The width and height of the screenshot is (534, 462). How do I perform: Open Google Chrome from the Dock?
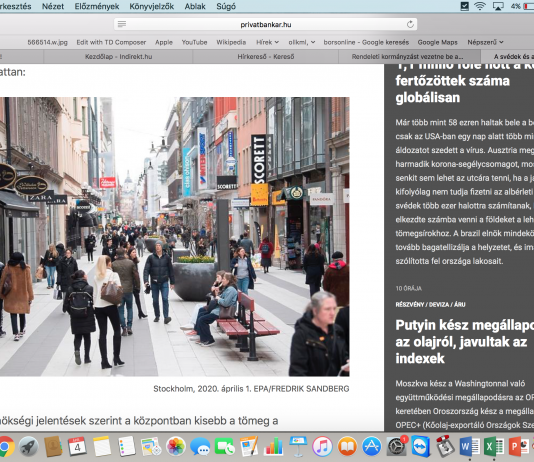5,446
